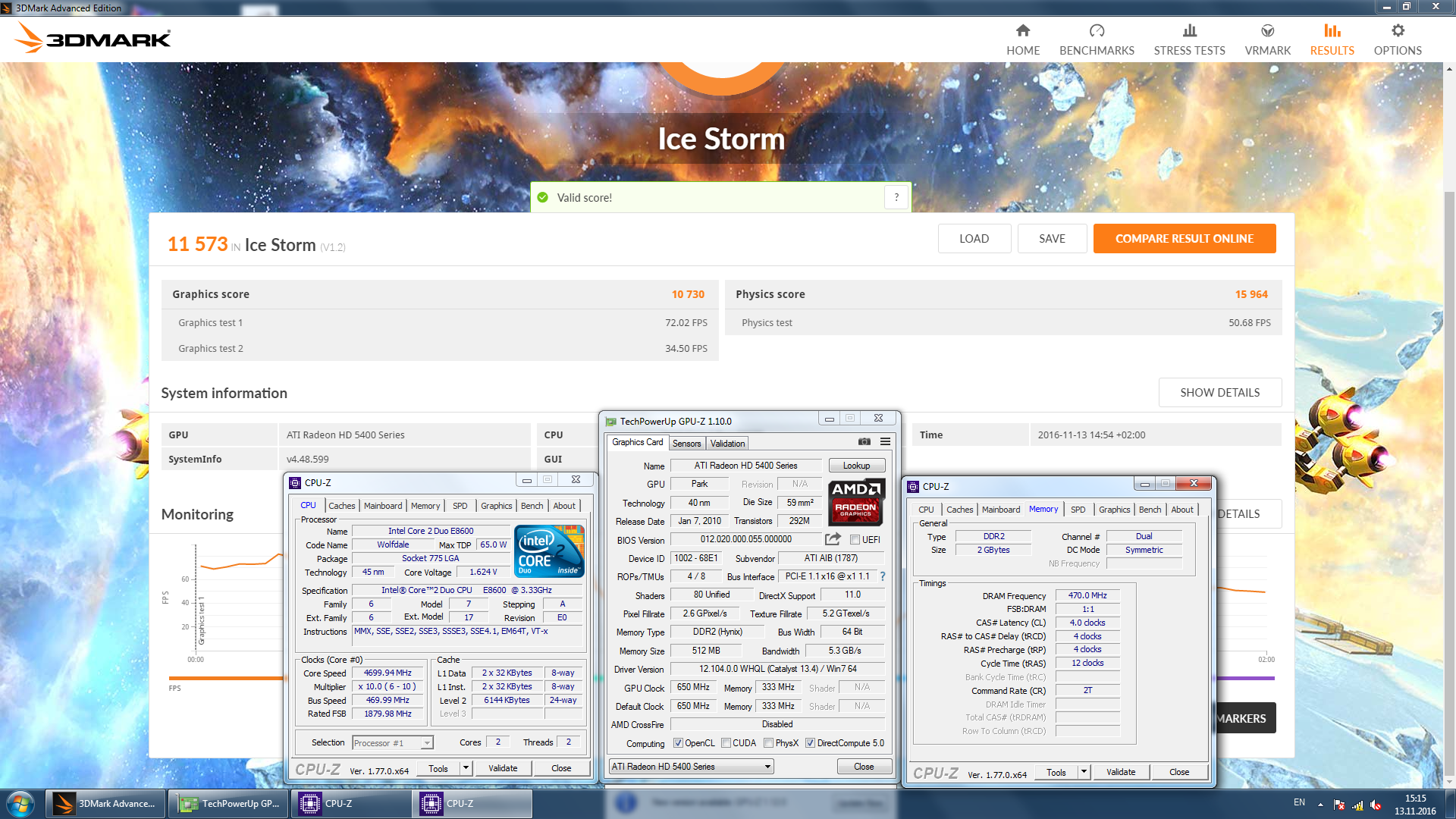
Task: Click the SAVE button
Action: [1052, 238]
